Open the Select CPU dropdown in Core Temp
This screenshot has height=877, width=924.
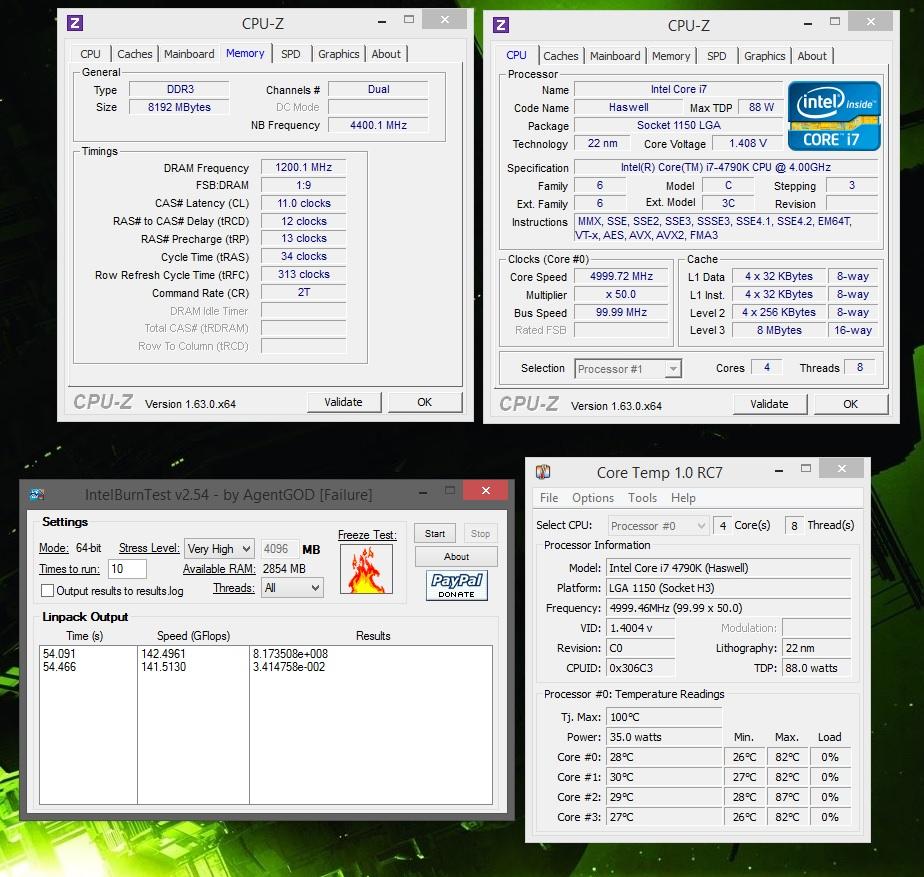[658, 525]
